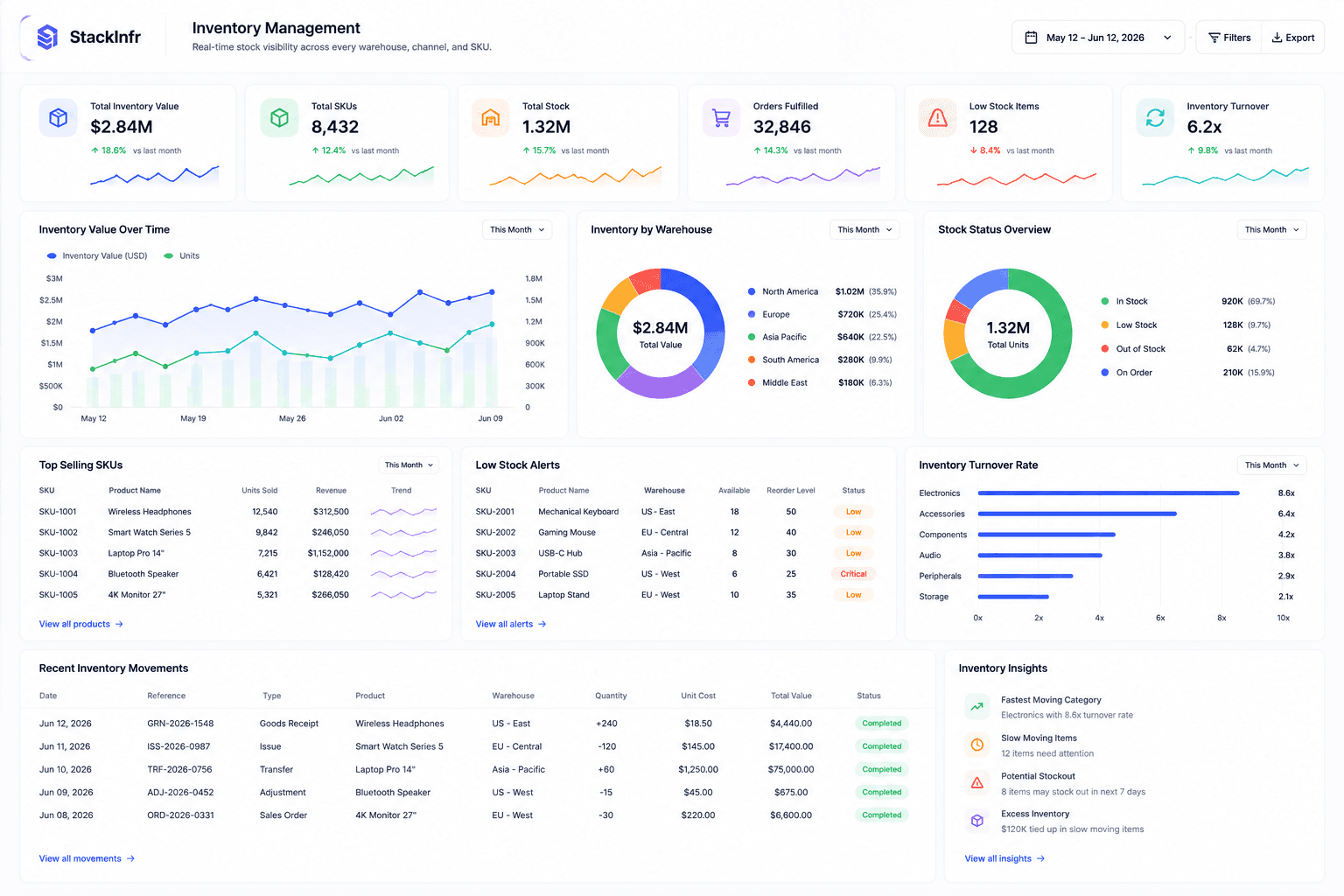Click the Fastest Moving Category trend icon
This screenshot has height=896, width=1344.
tap(977, 707)
